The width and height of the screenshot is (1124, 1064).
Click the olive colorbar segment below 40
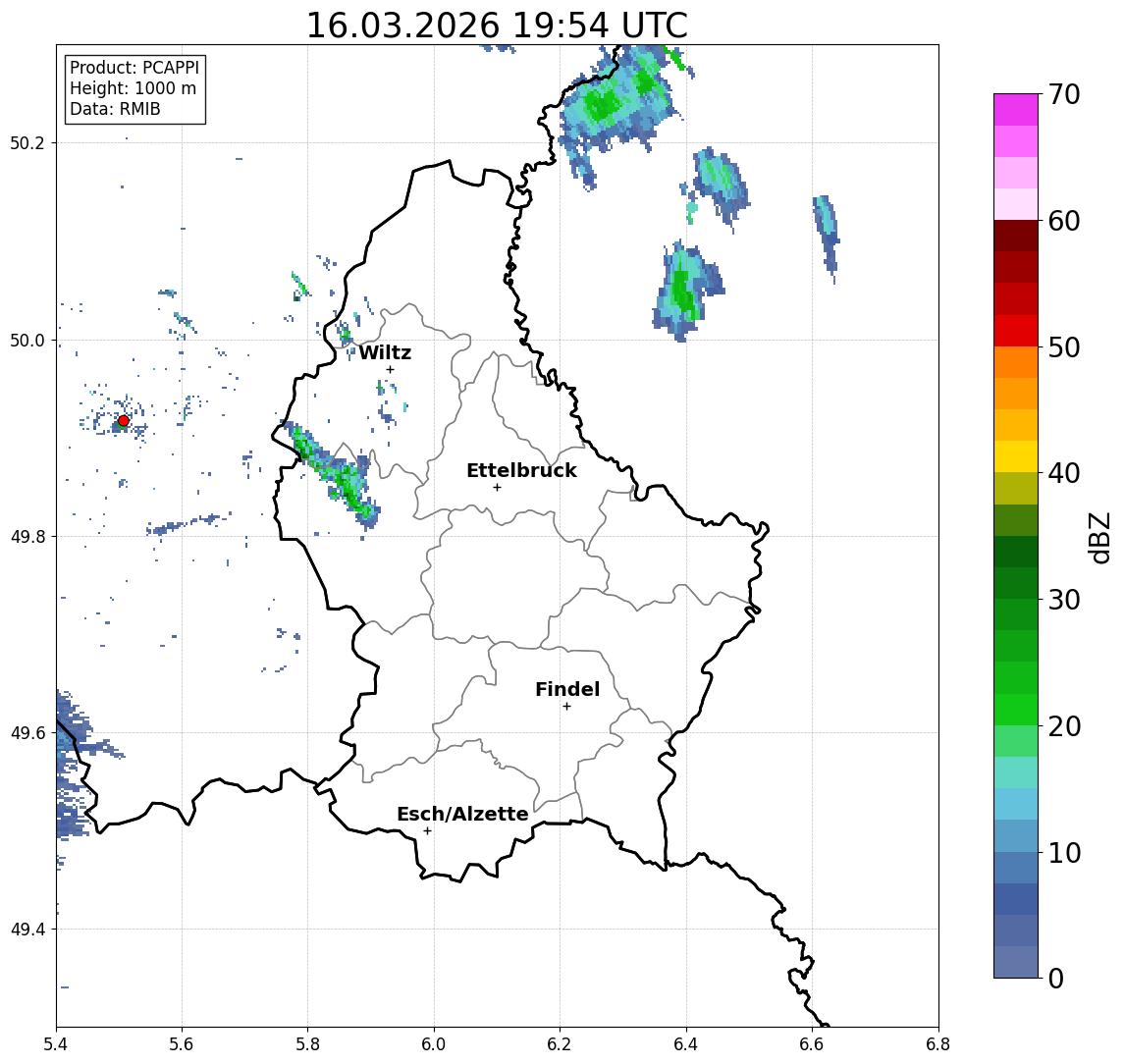tap(1016, 488)
